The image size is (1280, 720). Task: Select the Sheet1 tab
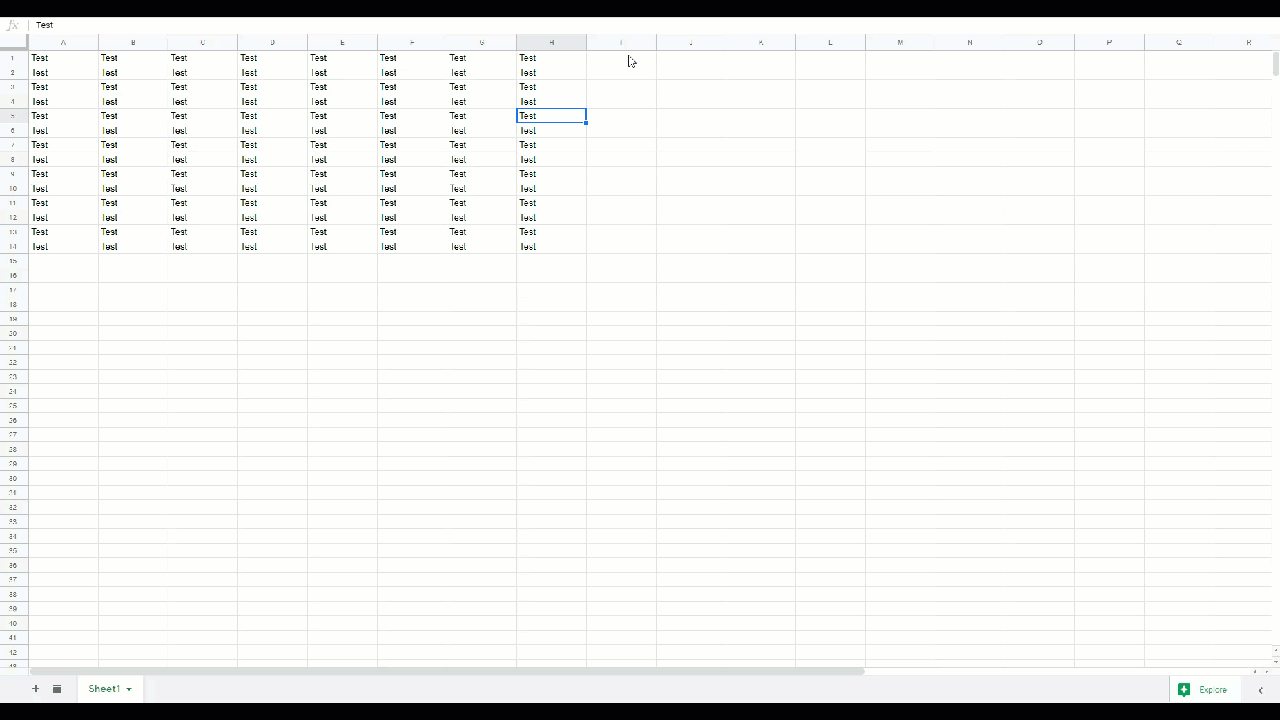click(102, 688)
